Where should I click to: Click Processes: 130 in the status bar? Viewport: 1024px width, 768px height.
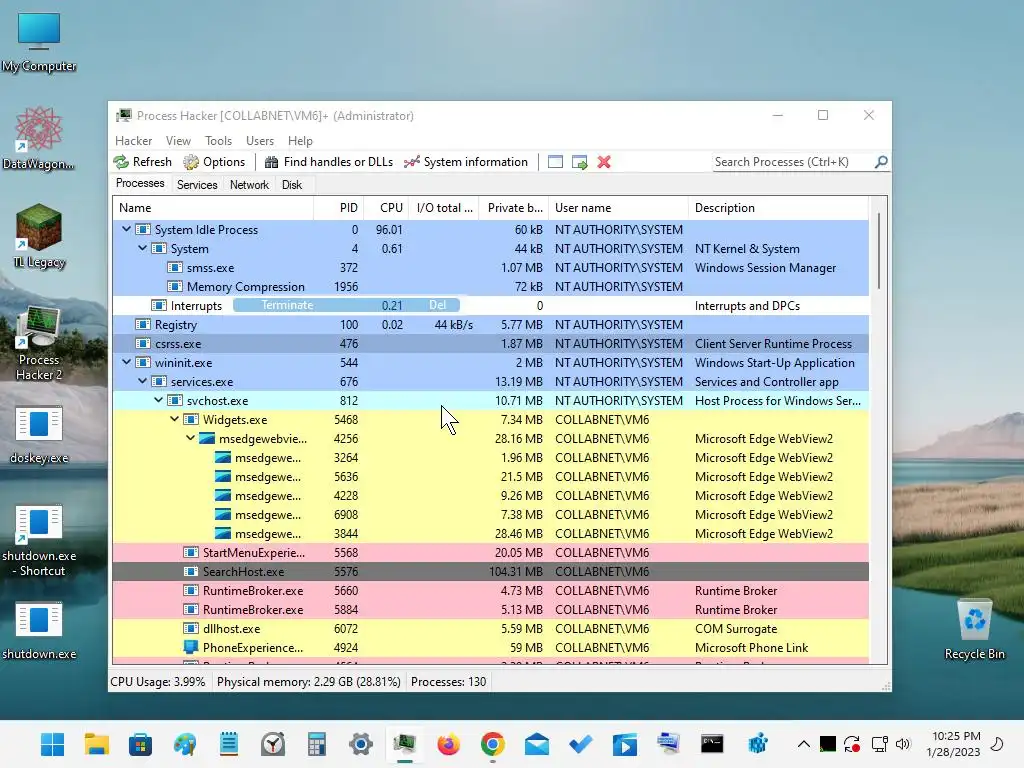(x=449, y=682)
